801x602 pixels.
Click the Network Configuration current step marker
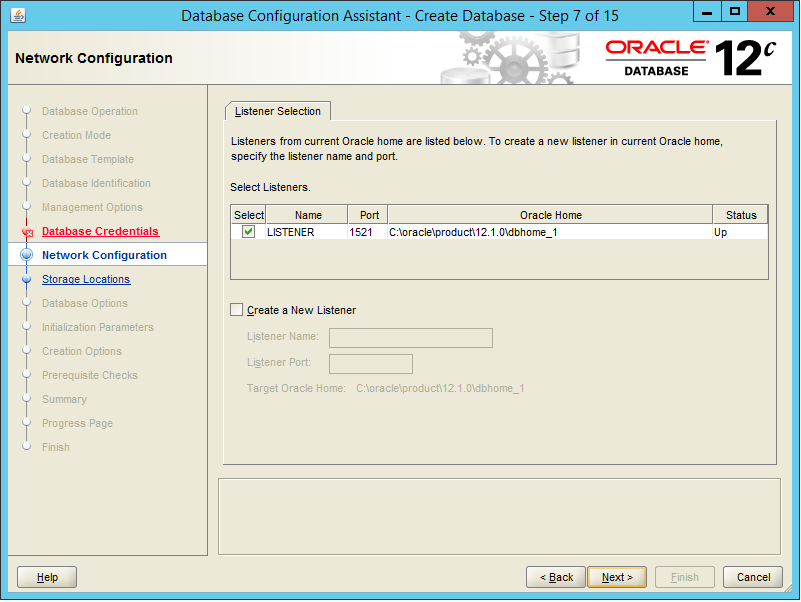pos(27,255)
